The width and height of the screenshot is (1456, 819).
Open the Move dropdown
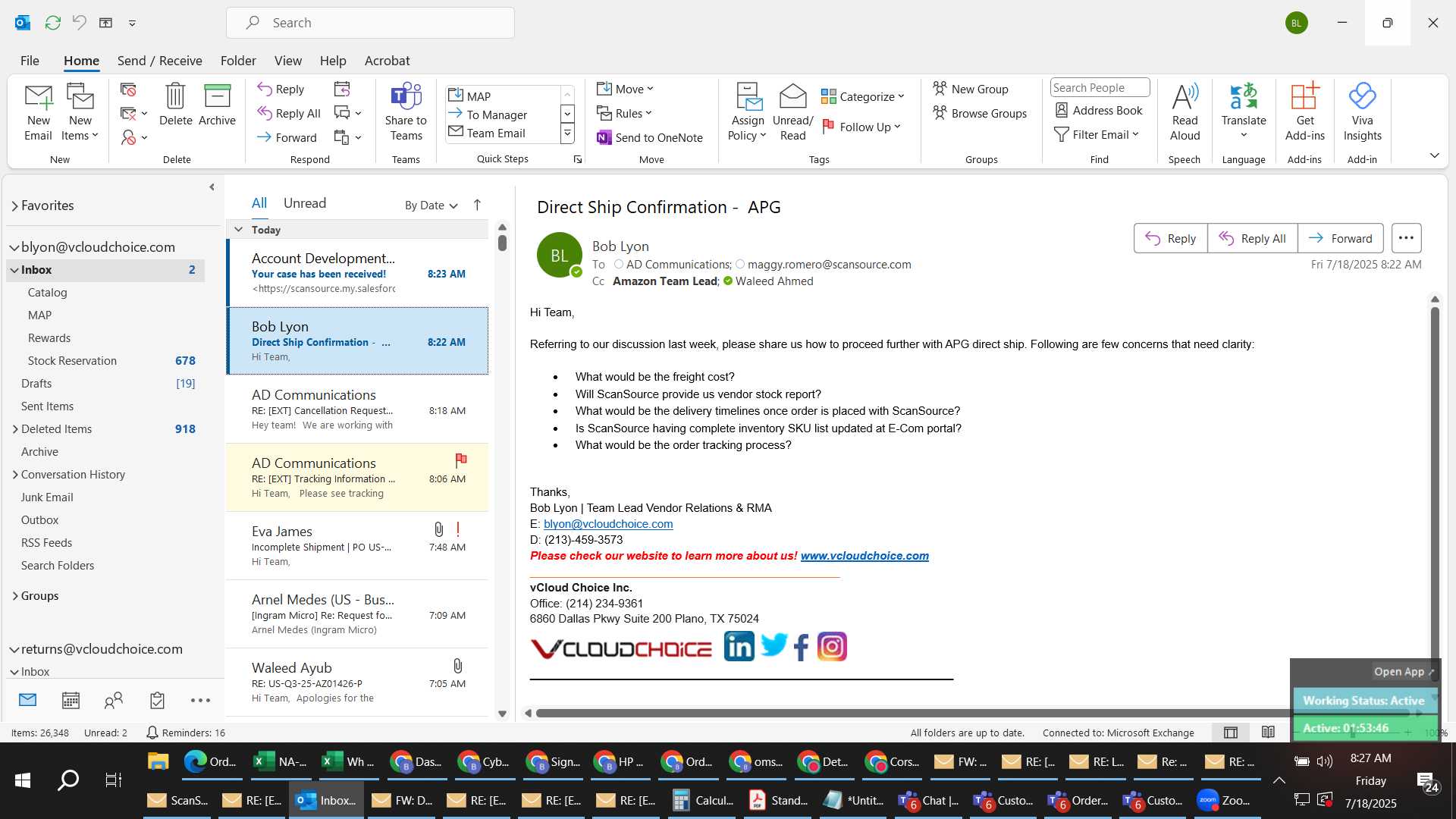[625, 89]
